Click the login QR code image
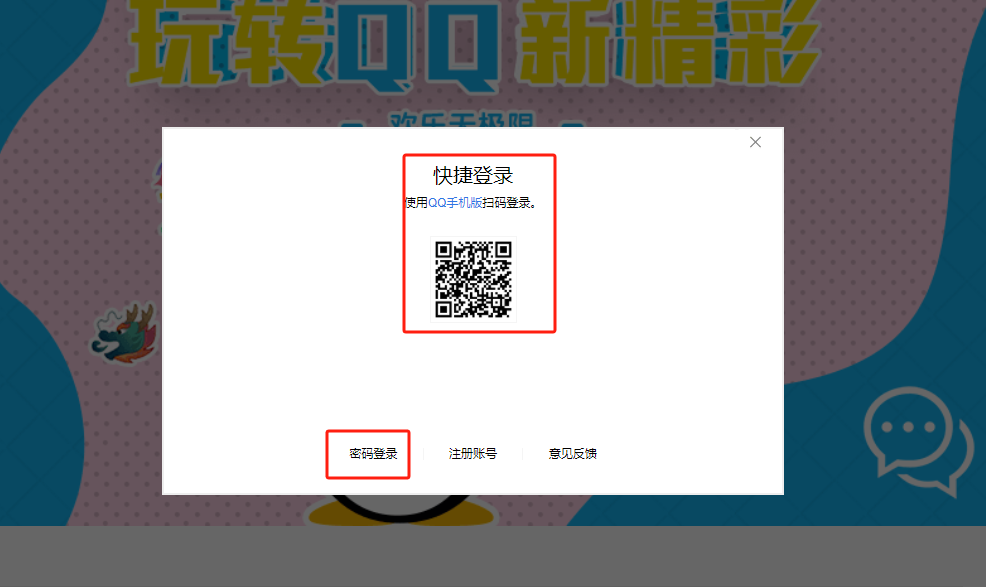Screen dimensions: 986x587 474,279
